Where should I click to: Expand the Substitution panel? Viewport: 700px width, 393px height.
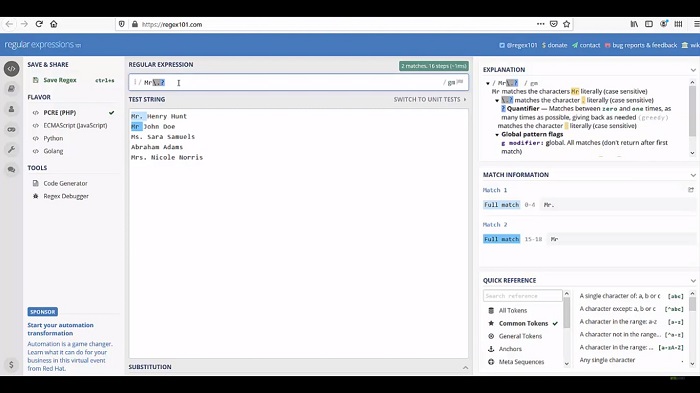465,368
